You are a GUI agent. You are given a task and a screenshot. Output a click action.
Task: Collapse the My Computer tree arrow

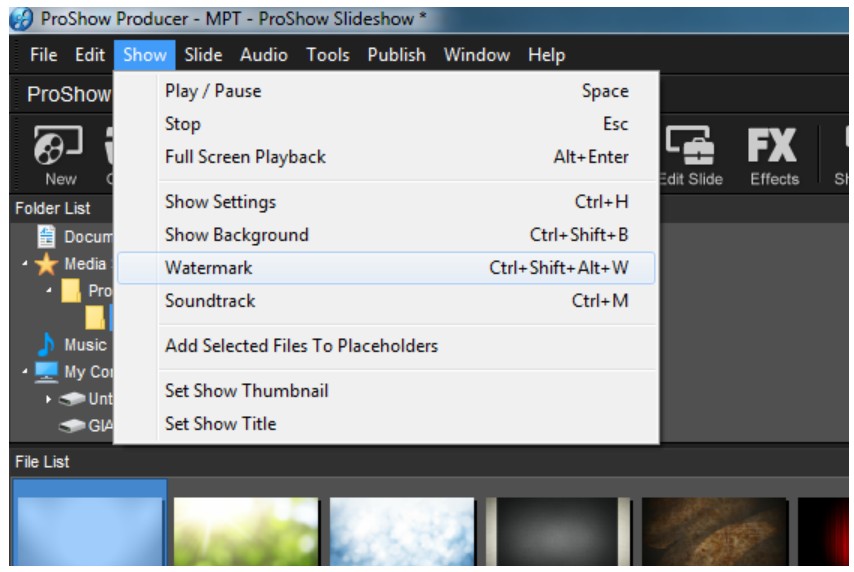[x=25, y=372]
